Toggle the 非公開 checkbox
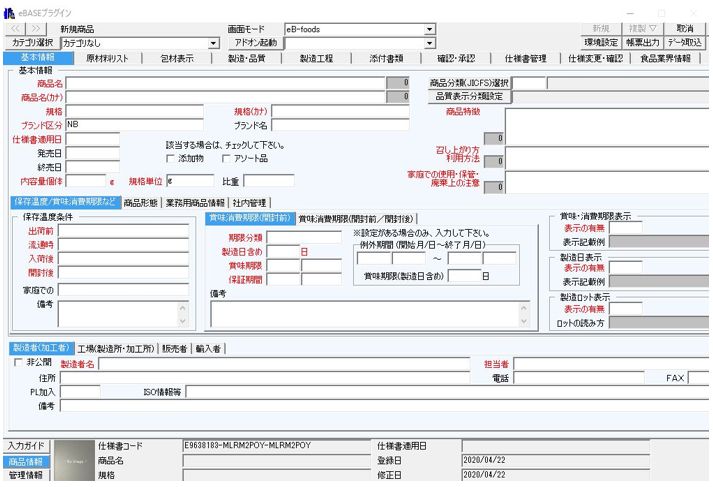Image resolution: width=713 pixels, height=487 pixels. click(19, 362)
